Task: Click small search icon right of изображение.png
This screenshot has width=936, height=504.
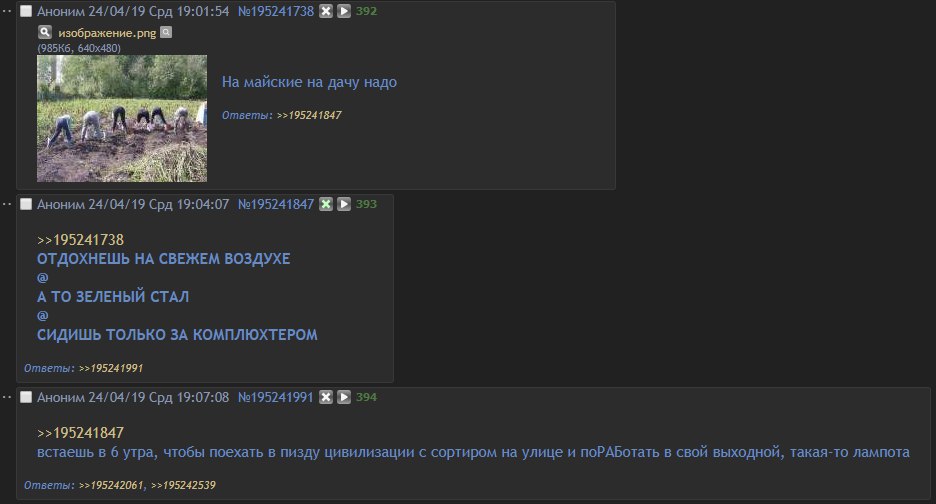Action: click(166, 32)
